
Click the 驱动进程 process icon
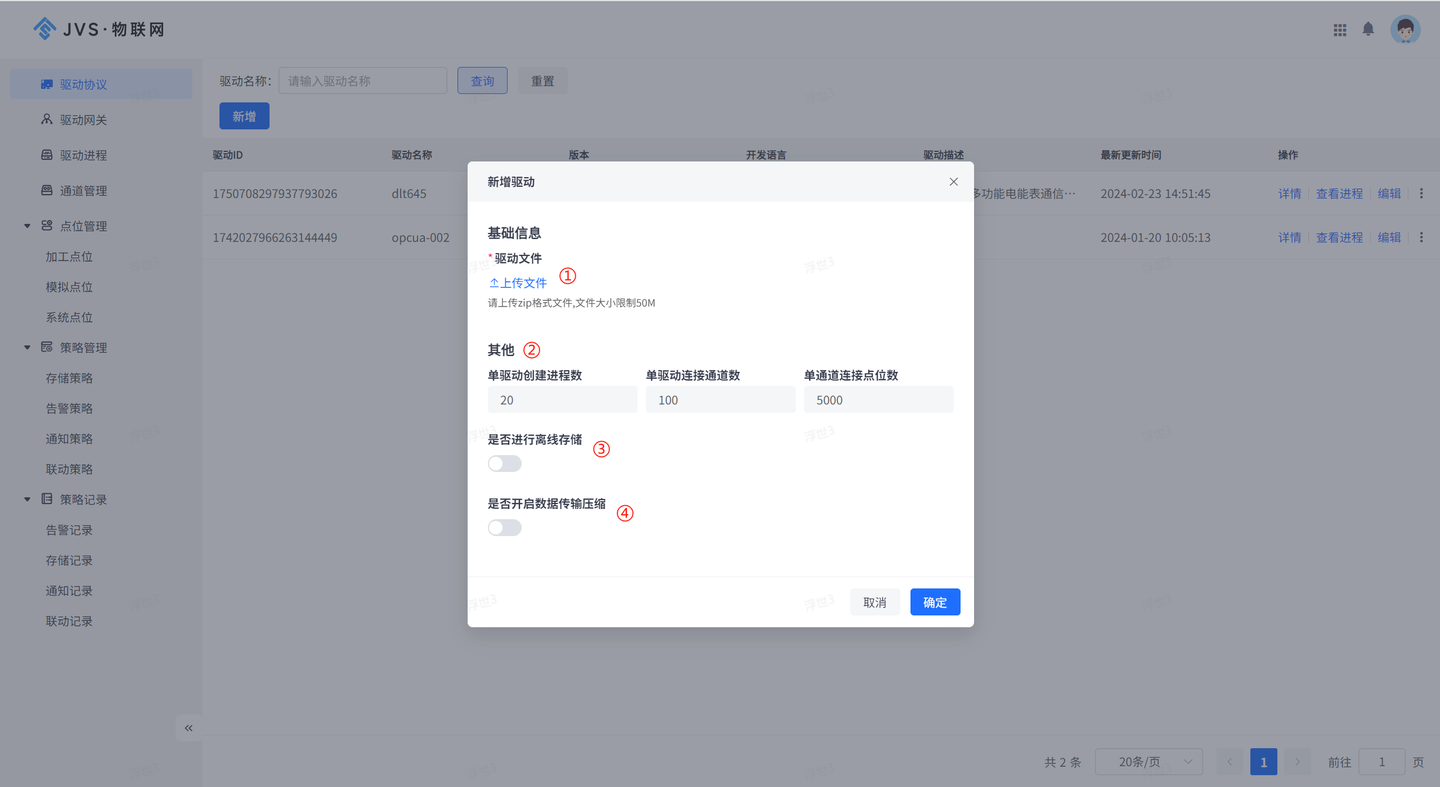pyautogui.click(x=46, y=154)
